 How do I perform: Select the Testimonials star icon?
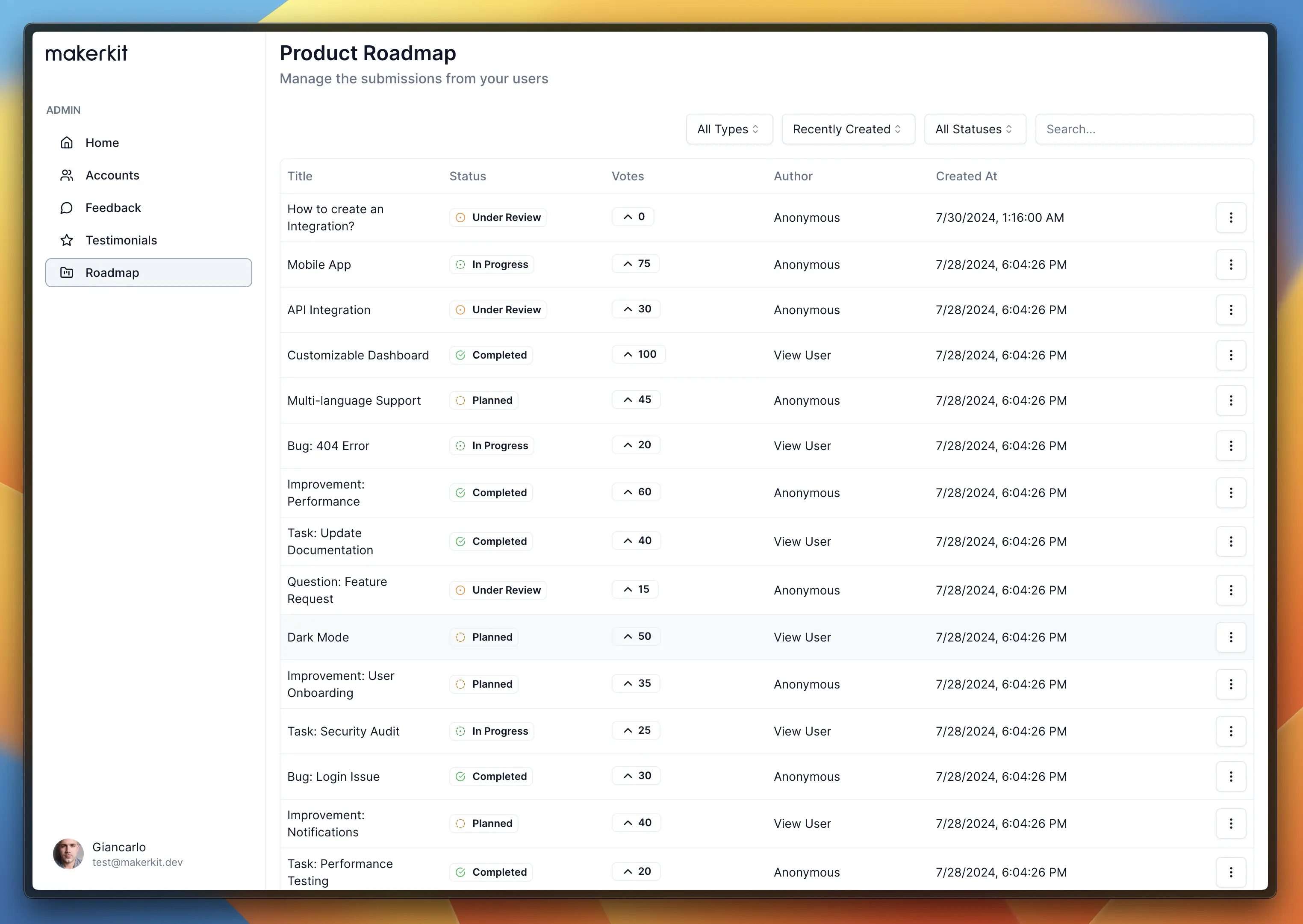(67, 240)
